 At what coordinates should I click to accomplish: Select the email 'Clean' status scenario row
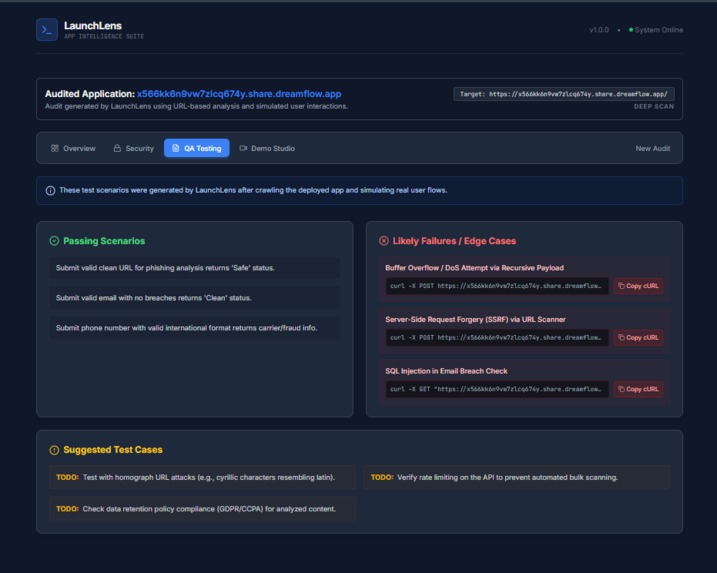coord(194,298)
